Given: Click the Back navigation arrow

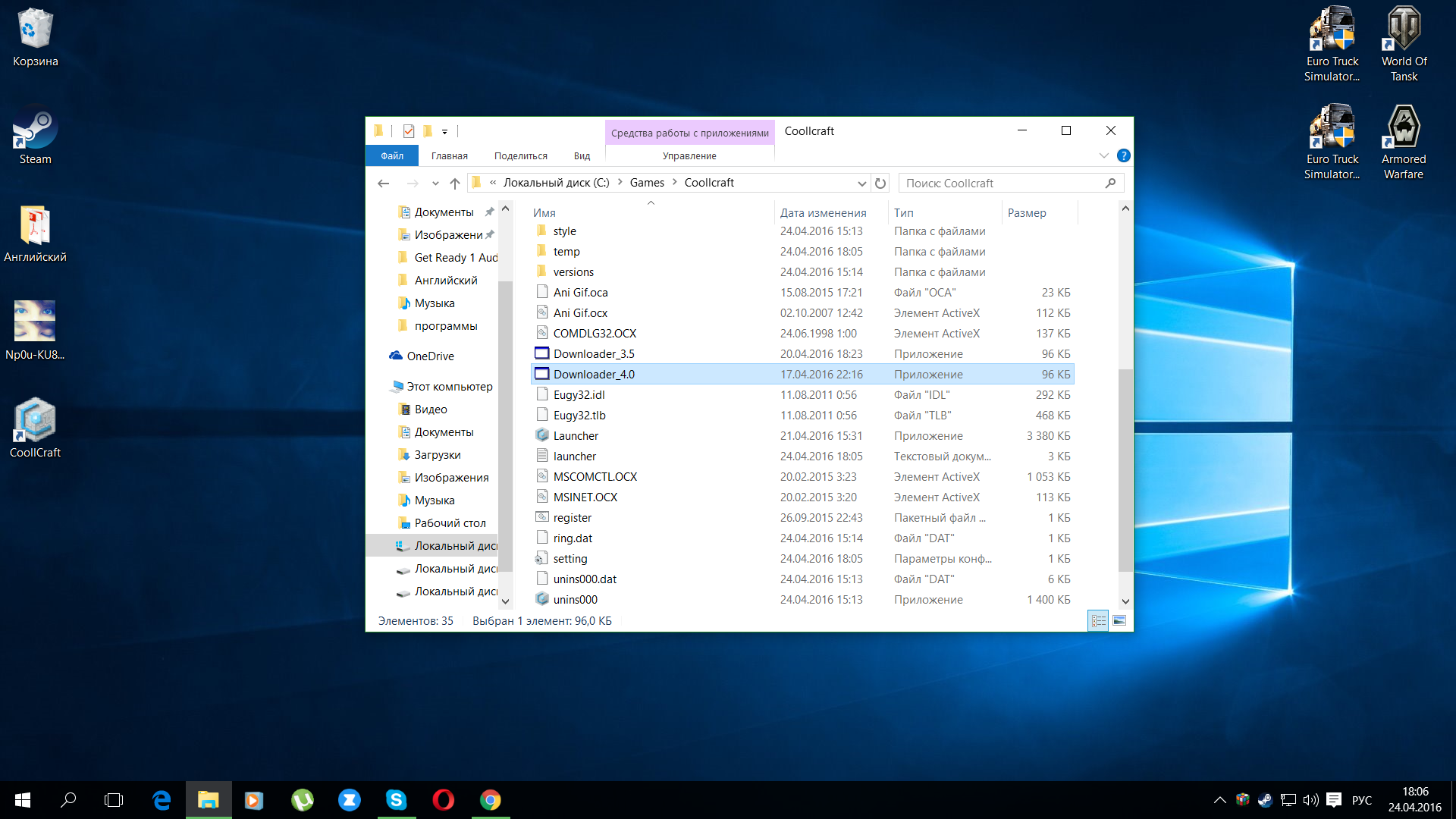Looking at the screenshot, I should (x=384, y=183).
